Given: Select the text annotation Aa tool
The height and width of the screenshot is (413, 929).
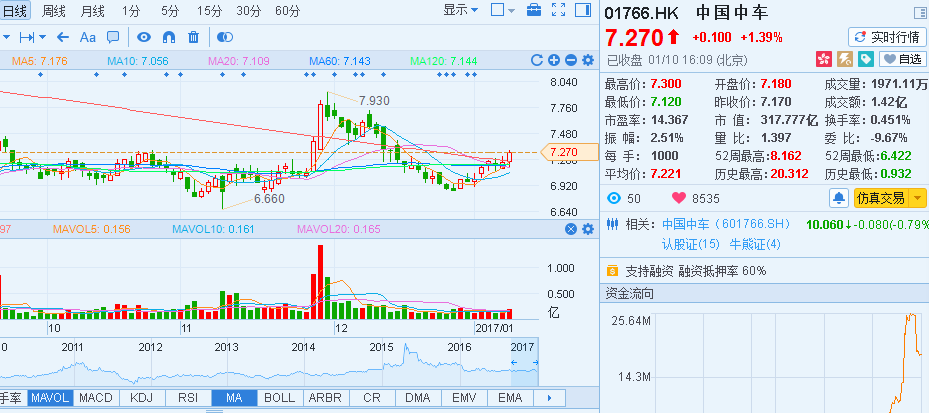Looking at the screenshot, I should click(x=88, y=37).
